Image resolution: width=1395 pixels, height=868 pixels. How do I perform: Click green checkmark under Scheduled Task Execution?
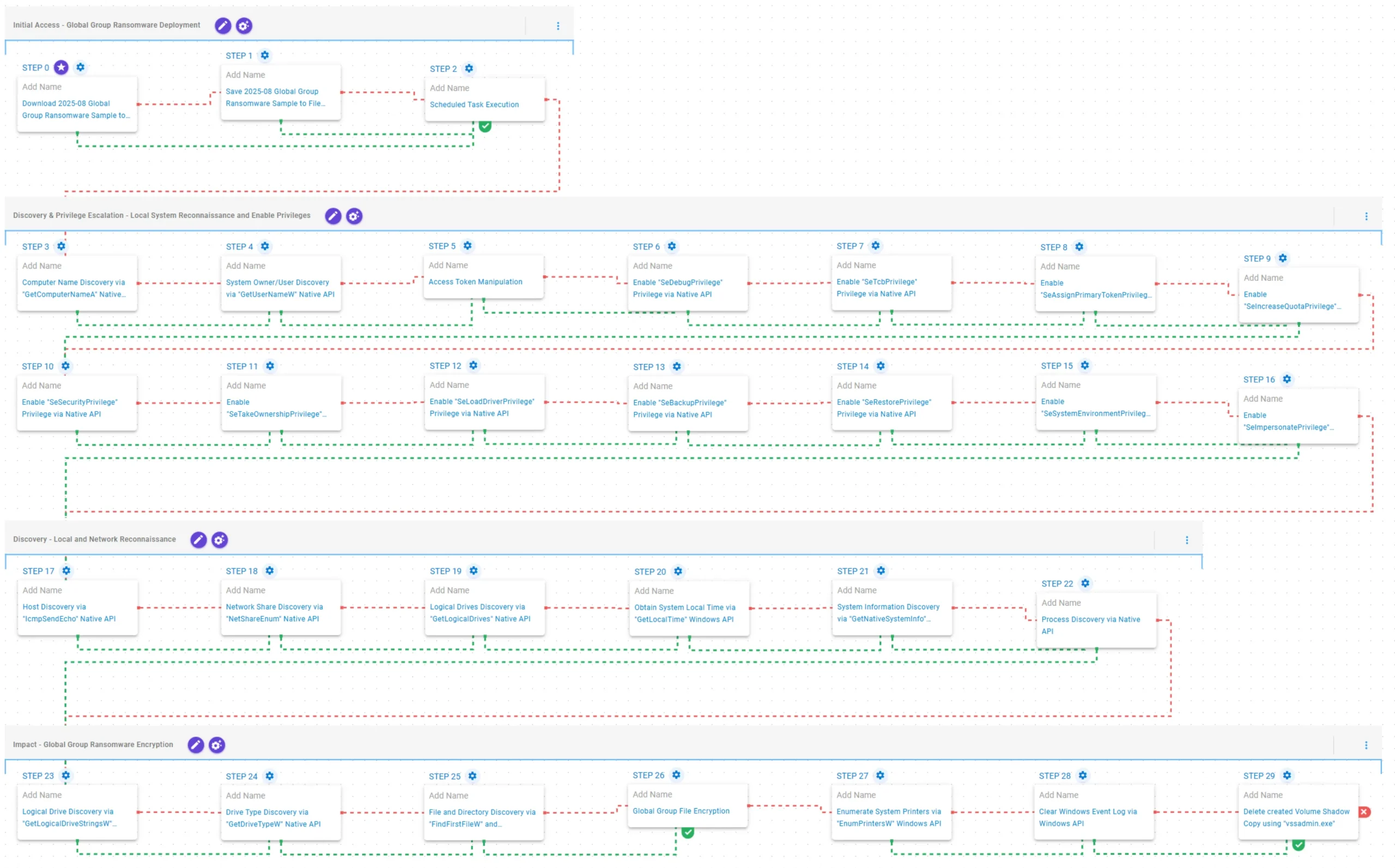485,126
